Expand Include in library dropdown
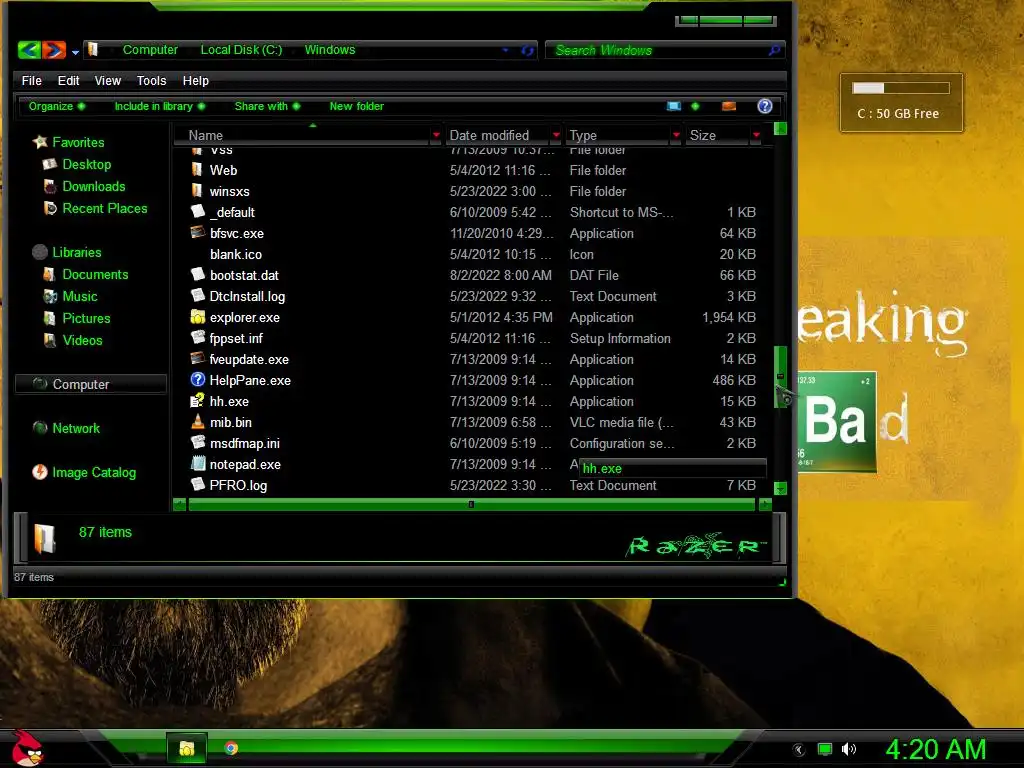 [160, 106]
